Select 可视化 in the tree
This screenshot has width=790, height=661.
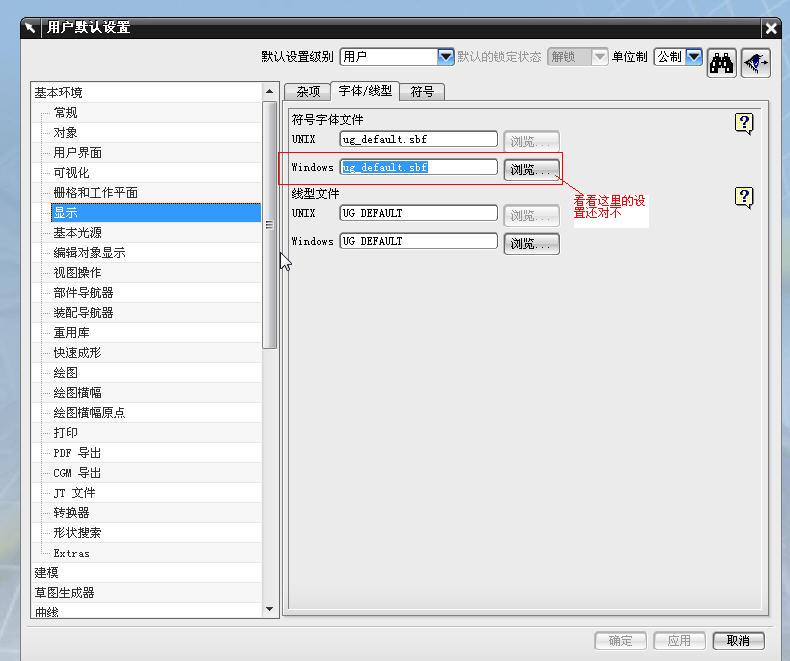point(72,173)
